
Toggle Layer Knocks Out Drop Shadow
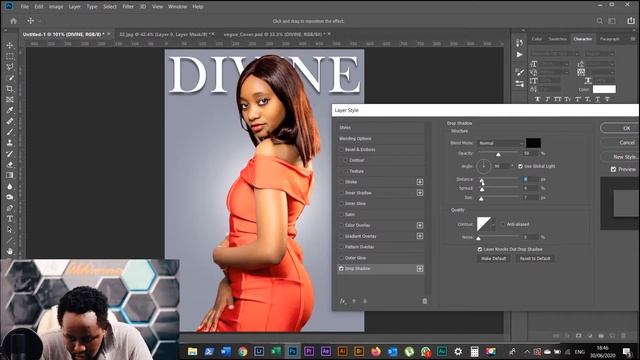480,249
